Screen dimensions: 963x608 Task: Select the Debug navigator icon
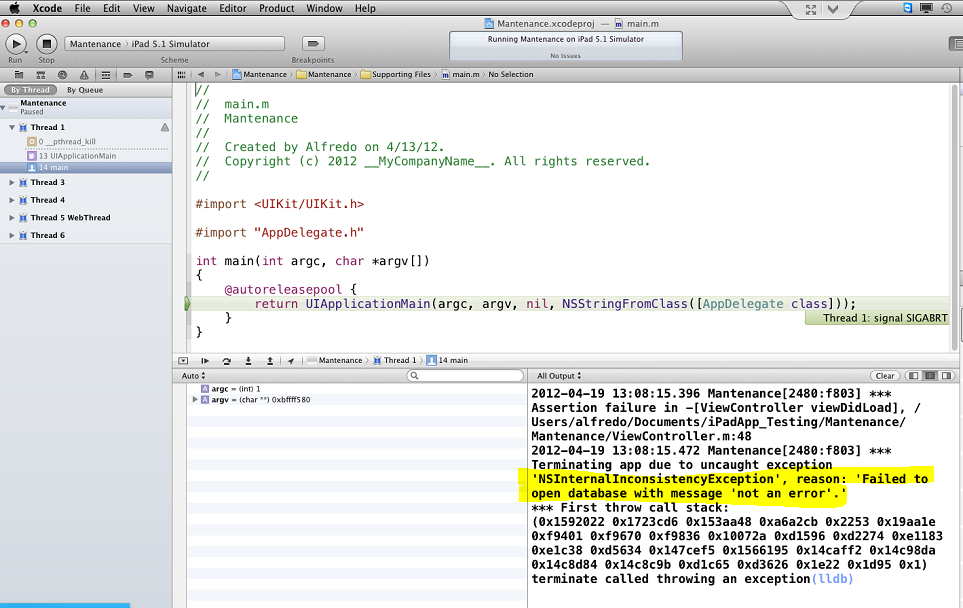pos(106,75)
